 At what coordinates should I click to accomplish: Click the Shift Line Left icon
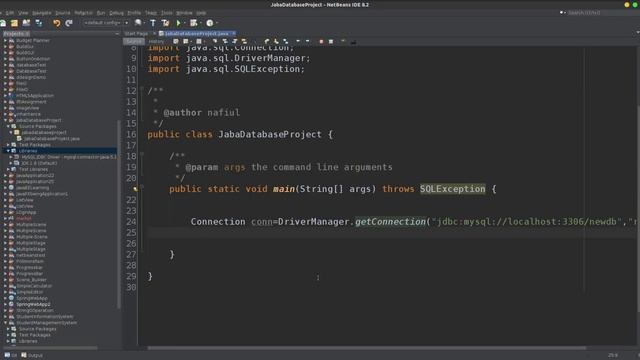[x=298, y=41]
